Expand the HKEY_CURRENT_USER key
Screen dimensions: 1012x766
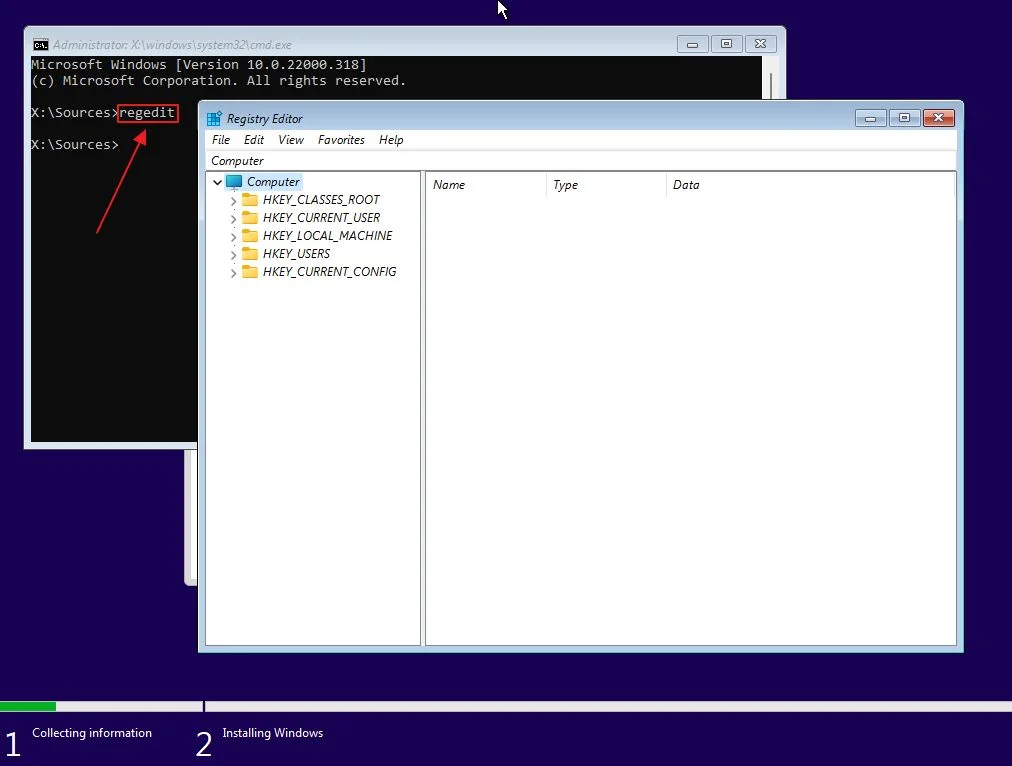click(233, 219)
